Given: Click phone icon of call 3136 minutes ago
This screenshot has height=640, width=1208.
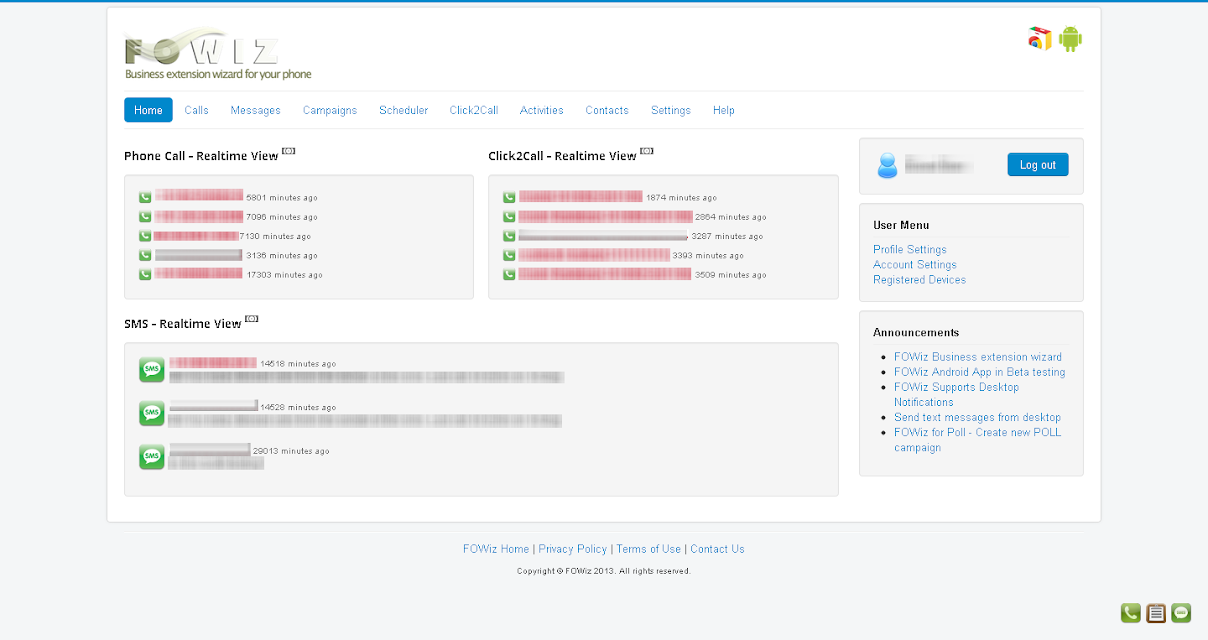Looking at the screenshot, I should point(145,255).
